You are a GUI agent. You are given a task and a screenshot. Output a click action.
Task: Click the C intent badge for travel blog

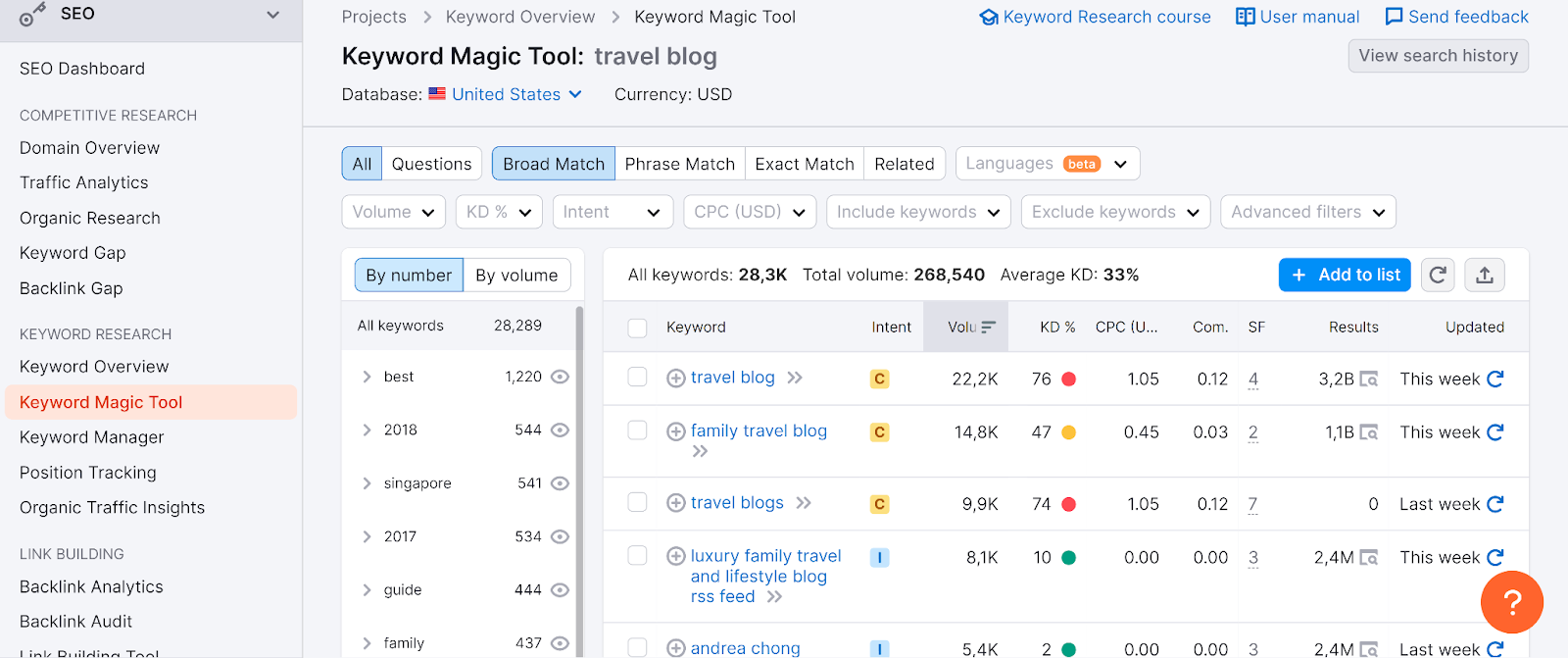point(880,379)
